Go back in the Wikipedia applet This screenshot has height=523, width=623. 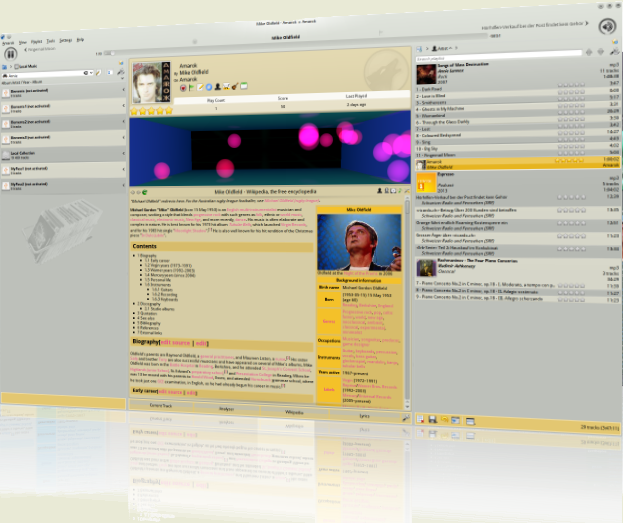(133, 192)
